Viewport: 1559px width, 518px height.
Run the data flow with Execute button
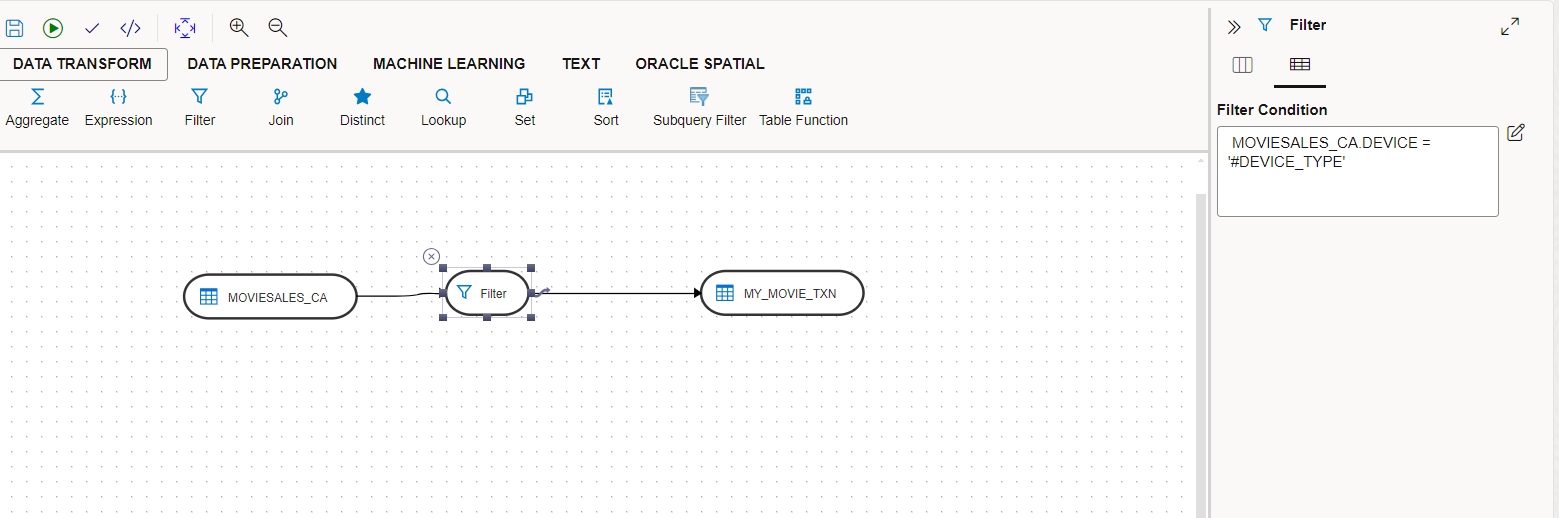pos(52,28)
